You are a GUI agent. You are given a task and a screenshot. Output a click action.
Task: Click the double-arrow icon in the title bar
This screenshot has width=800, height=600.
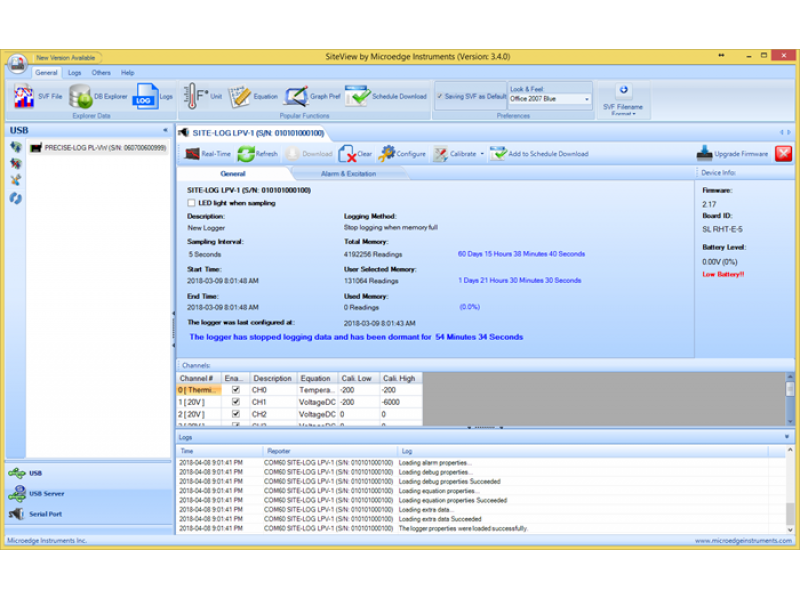coord(721,55)
